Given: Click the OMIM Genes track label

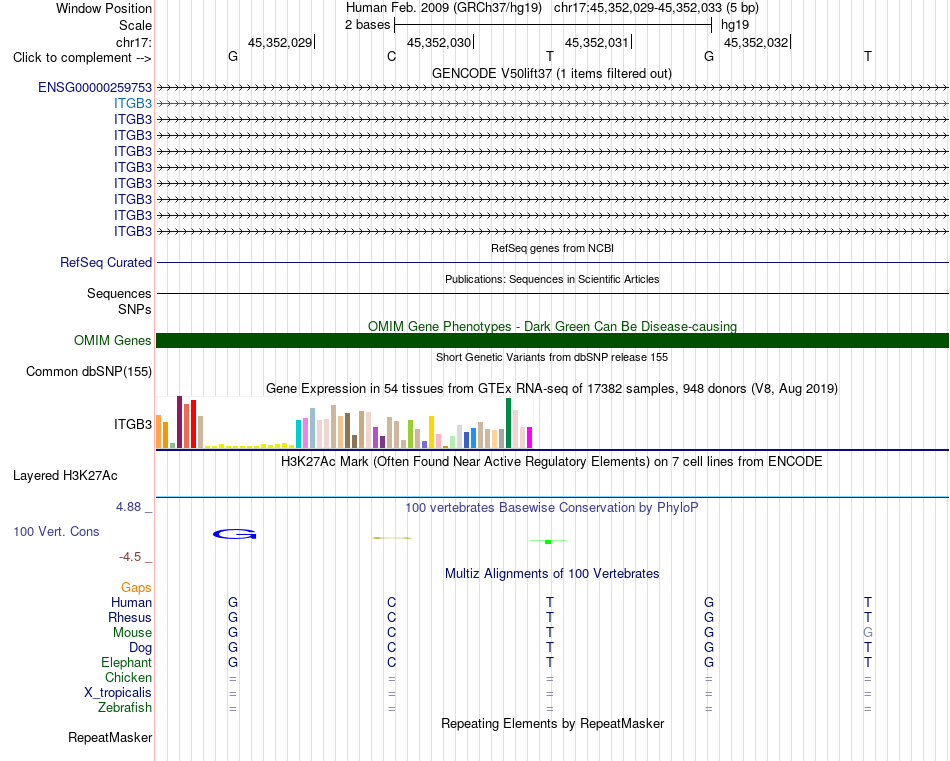Looking at the screenshot, I should (113, 341).
